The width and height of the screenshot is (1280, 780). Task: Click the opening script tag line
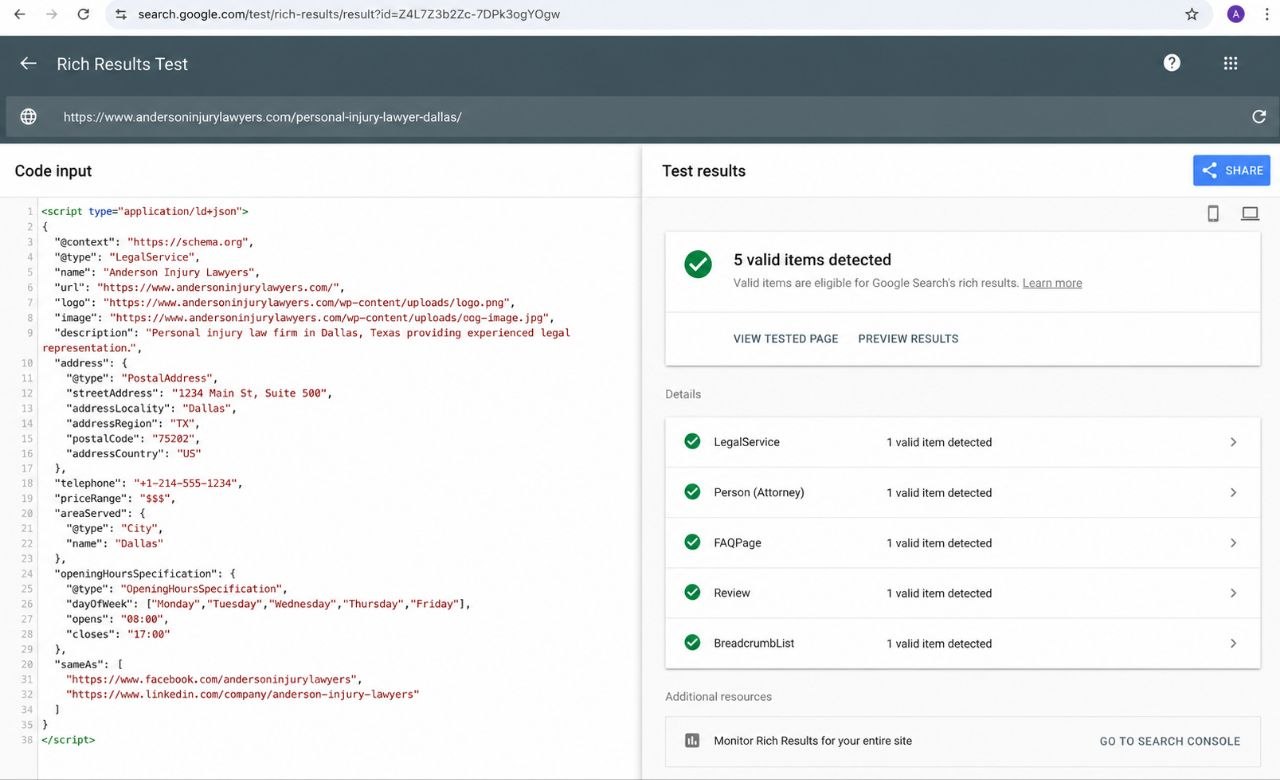pos(144,211)
